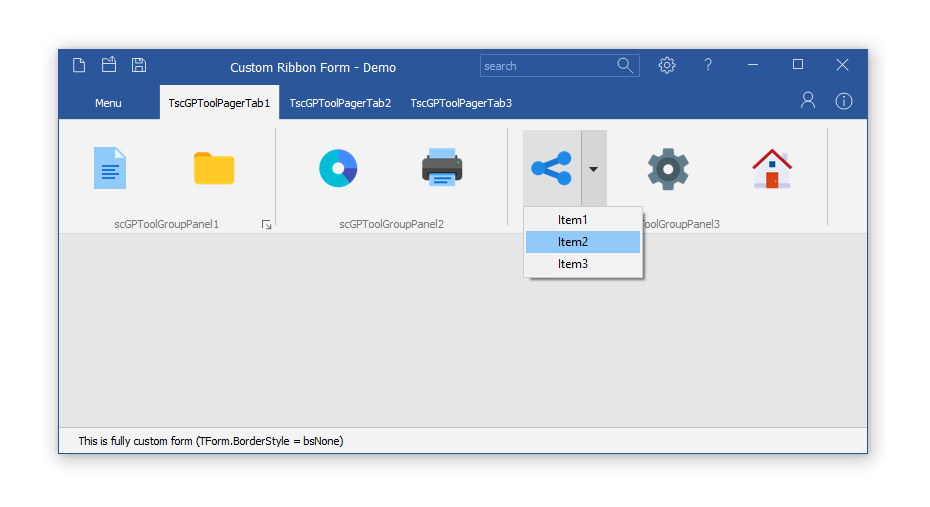Click the pie chart icon in ribbon

338,168
